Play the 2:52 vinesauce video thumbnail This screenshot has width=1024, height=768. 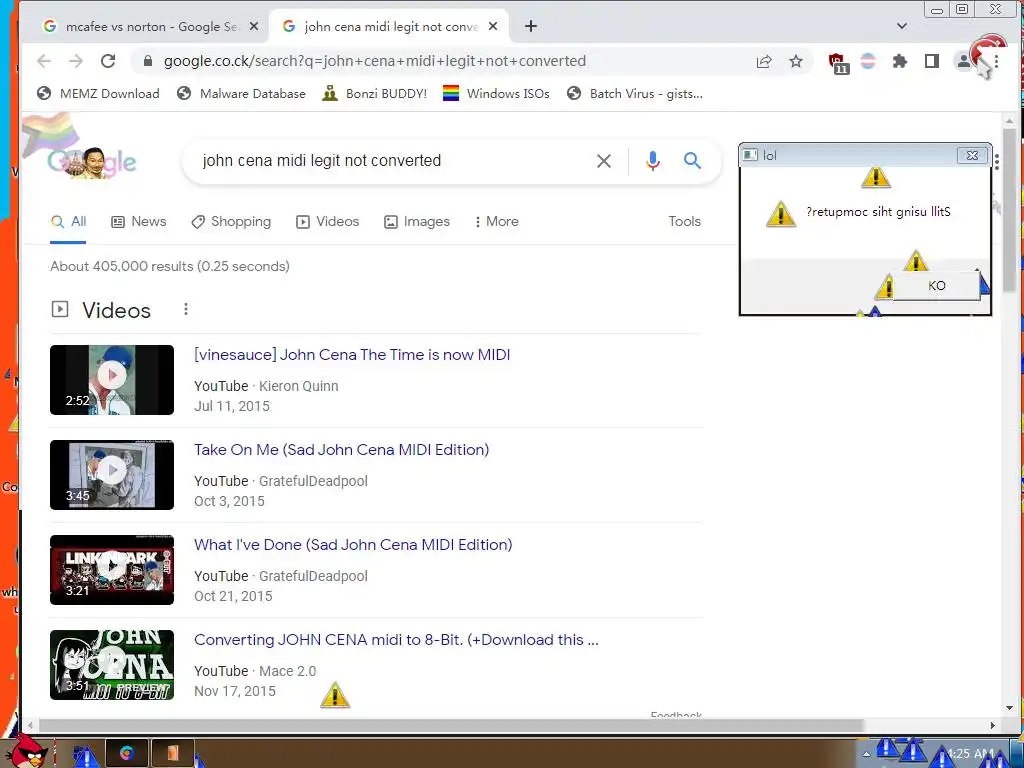tap(112, 380)
